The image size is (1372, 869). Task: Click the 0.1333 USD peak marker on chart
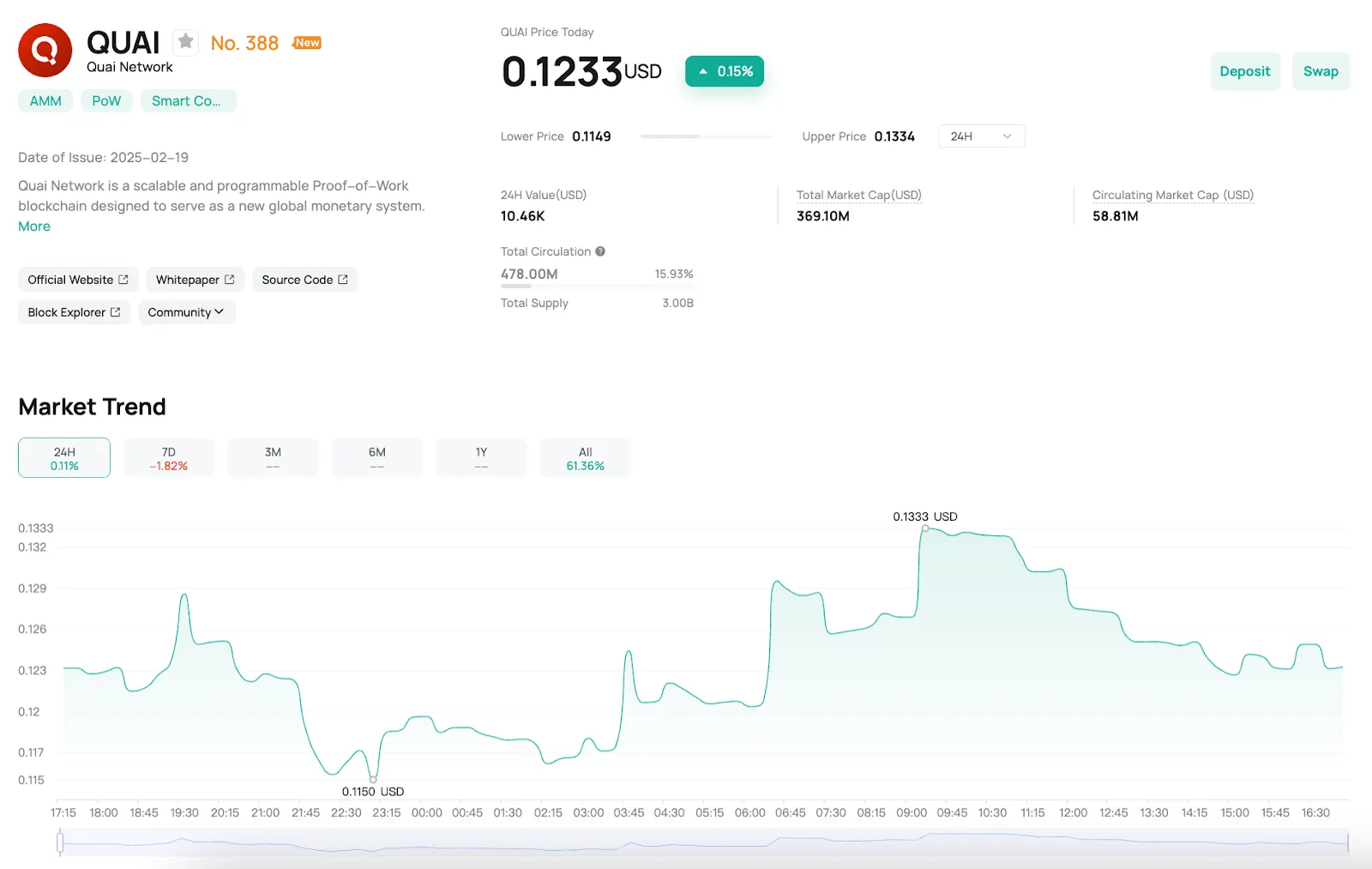[925, 528]
